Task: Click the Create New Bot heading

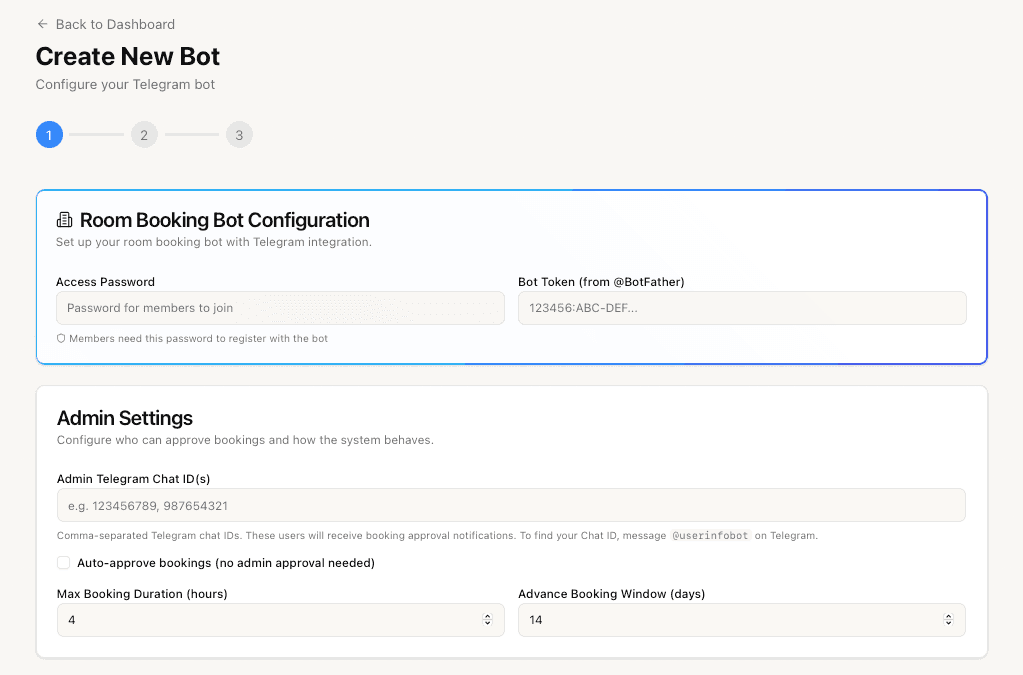Action: (x=128, y=57)
